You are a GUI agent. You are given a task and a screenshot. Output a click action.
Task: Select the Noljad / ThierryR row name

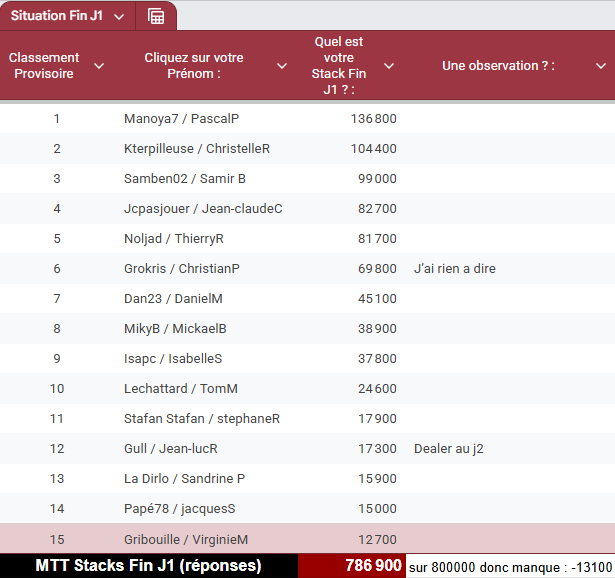click(174, 239)
